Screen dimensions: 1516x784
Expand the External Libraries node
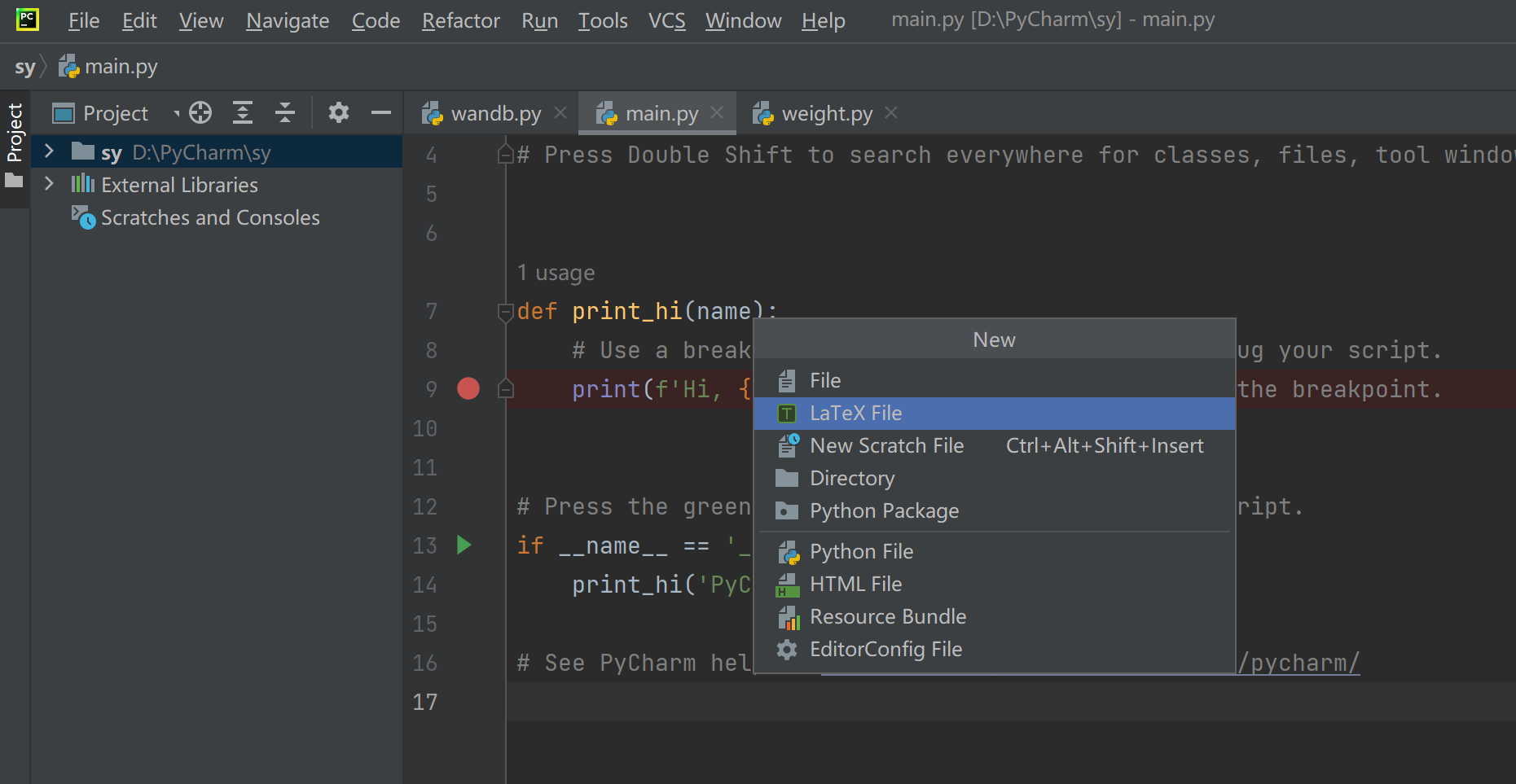[50, 184]
